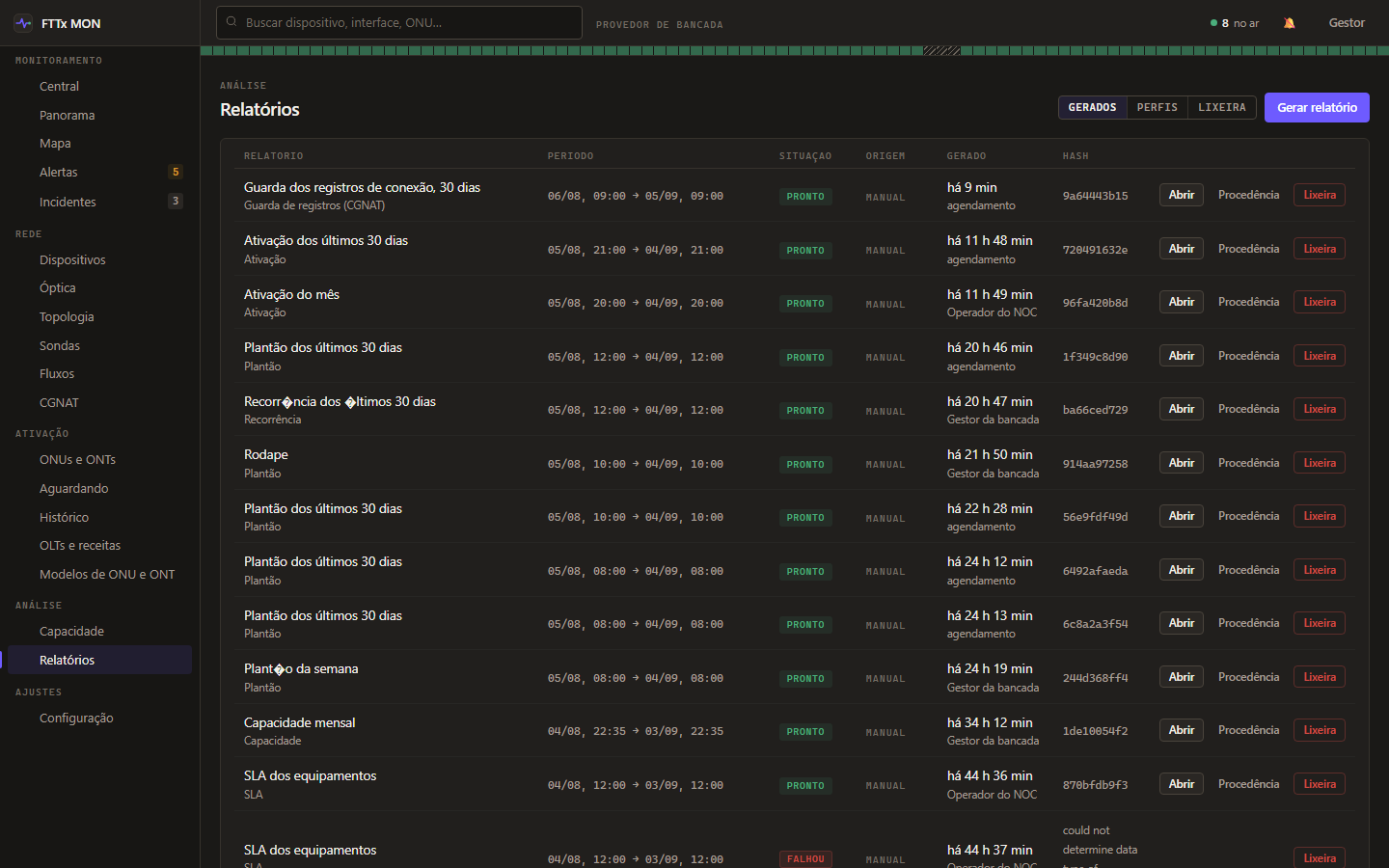Click the FTTx MON pulse logo icon

[x=23, y=23]
